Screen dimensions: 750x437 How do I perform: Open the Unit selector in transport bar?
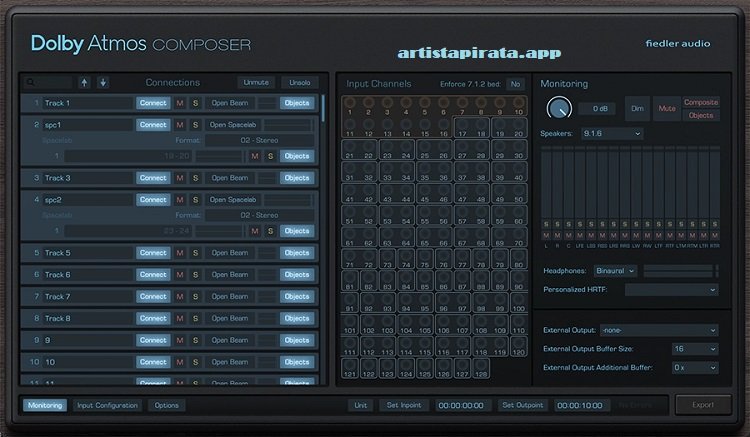pyautogui.click(x=361, y=405)
